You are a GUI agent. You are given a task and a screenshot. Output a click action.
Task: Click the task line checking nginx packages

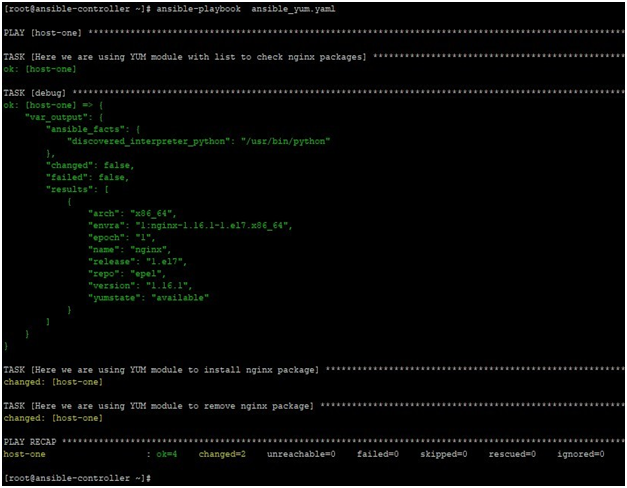(x=314, y=57)
